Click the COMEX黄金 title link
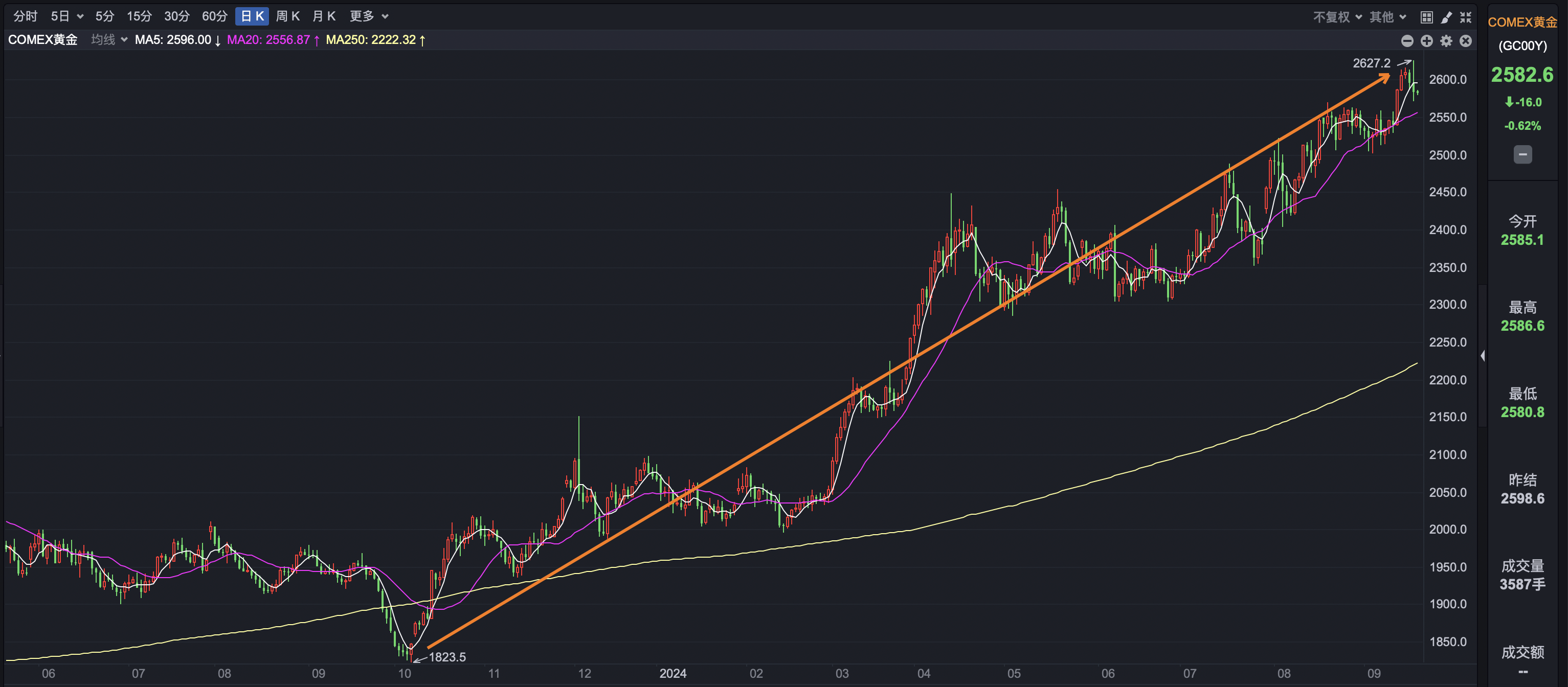Image resolution: width=1568 pixels, height=687 pixels. [1522, 22]
